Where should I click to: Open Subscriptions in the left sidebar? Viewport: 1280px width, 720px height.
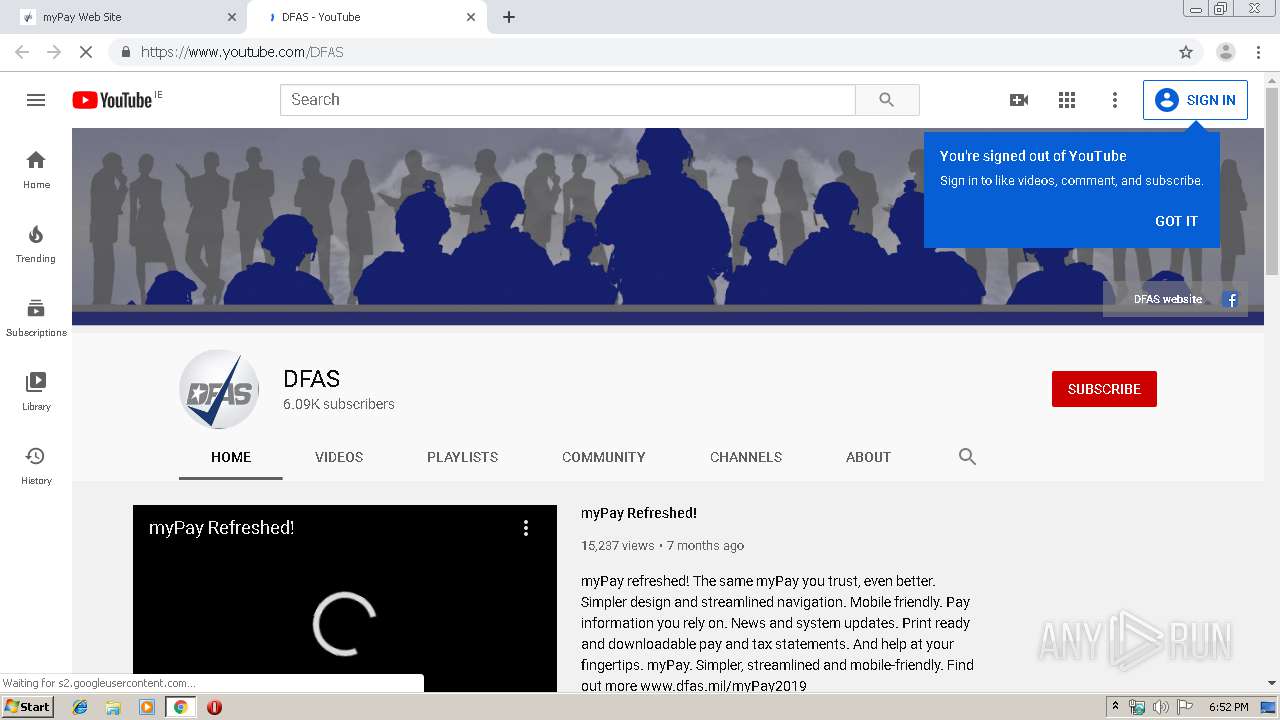pyautogui.click(x=36, y=317)
